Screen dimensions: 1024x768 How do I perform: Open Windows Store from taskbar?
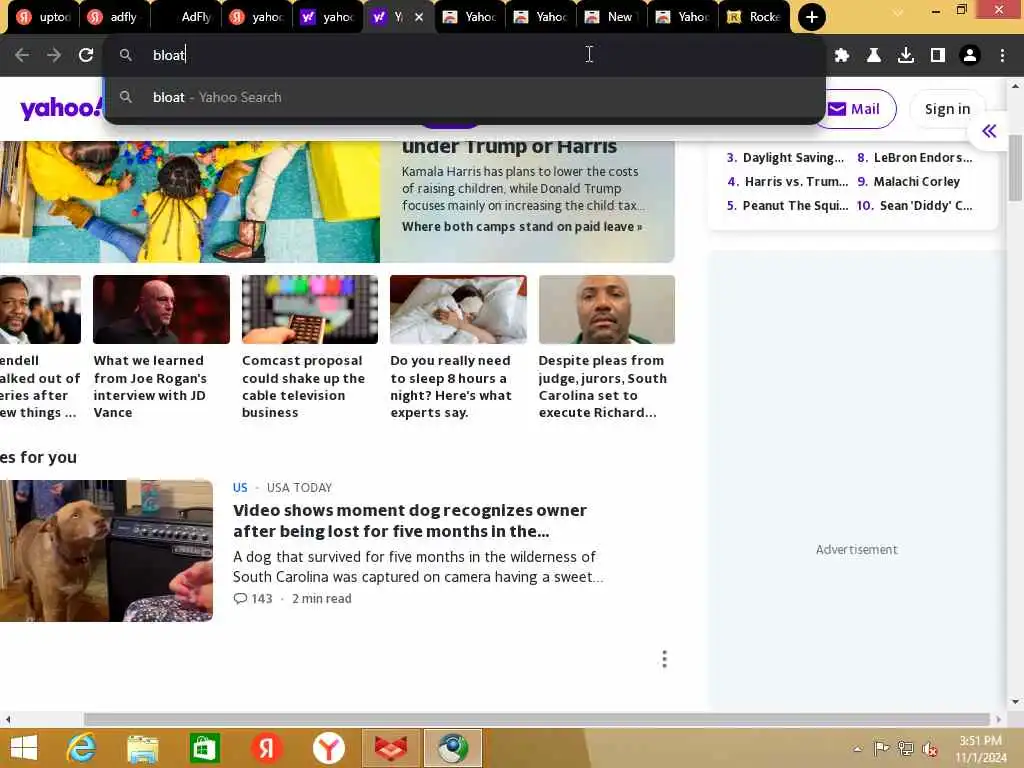[204, 748]
